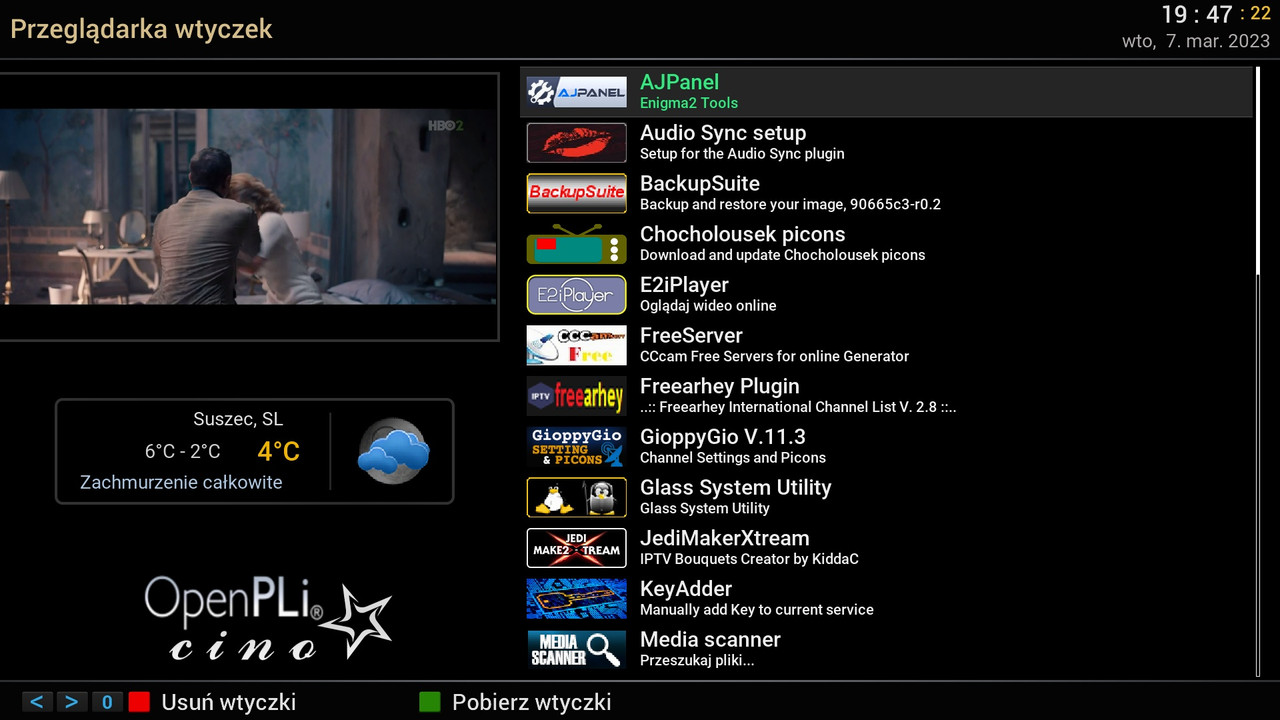Select JediMakerXtream entry
Screen dimensions: 1280x720
[x=886, y=548]
